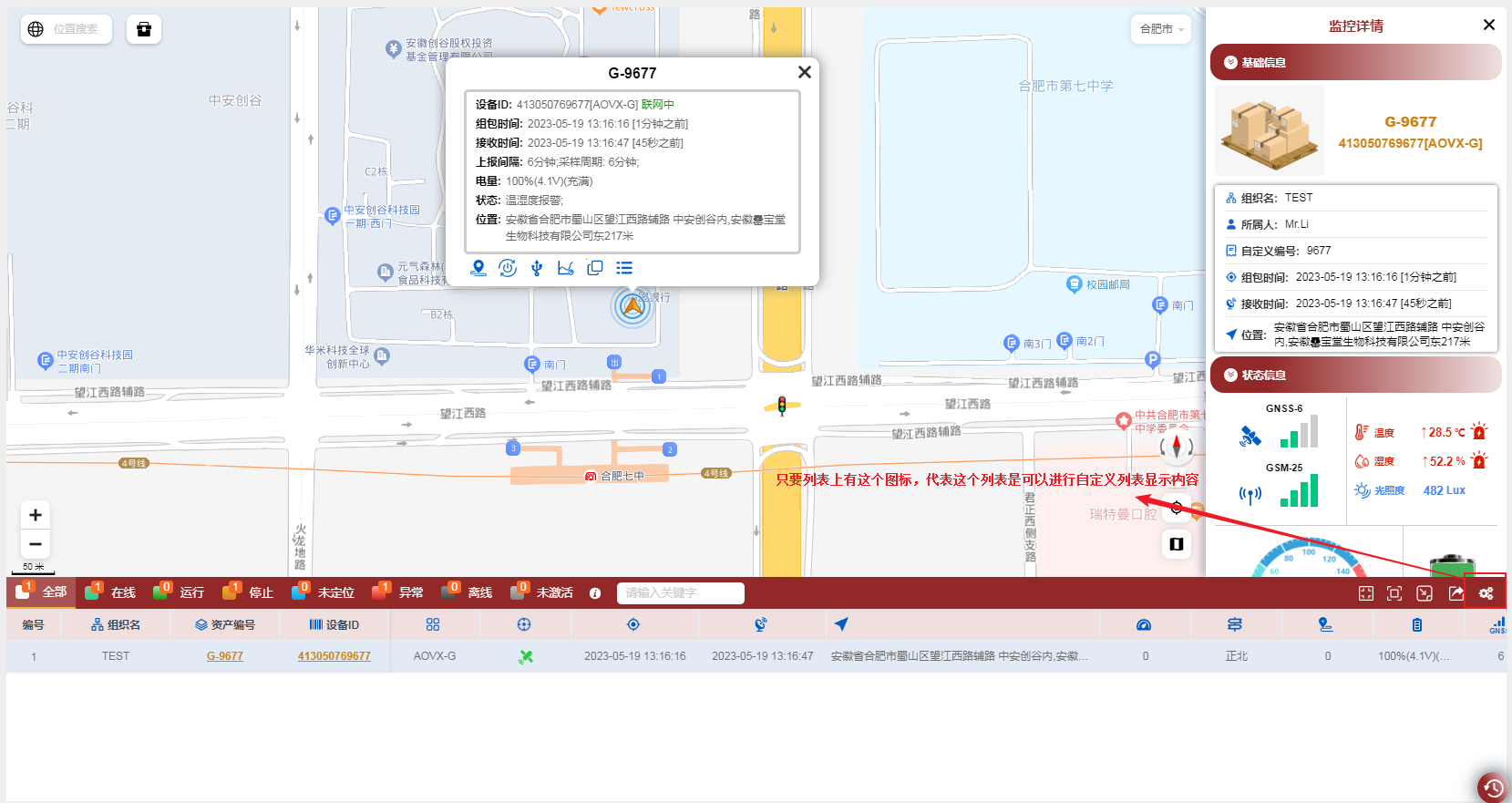The image size is (1512, 803).
Task: Select the 异常 filter tab
Action: (x=399, y=592)
